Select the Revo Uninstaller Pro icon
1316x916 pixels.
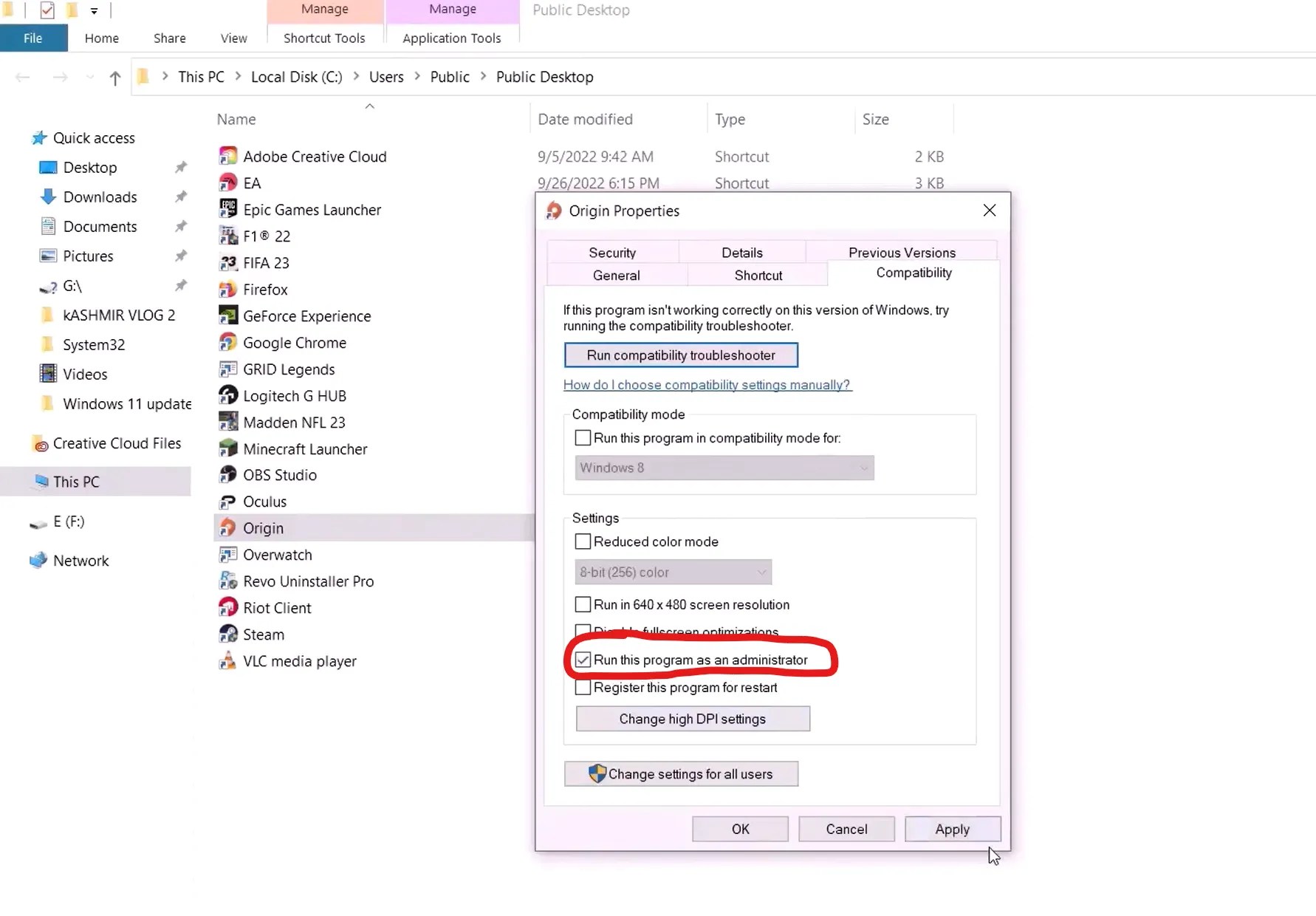(228, 581)
